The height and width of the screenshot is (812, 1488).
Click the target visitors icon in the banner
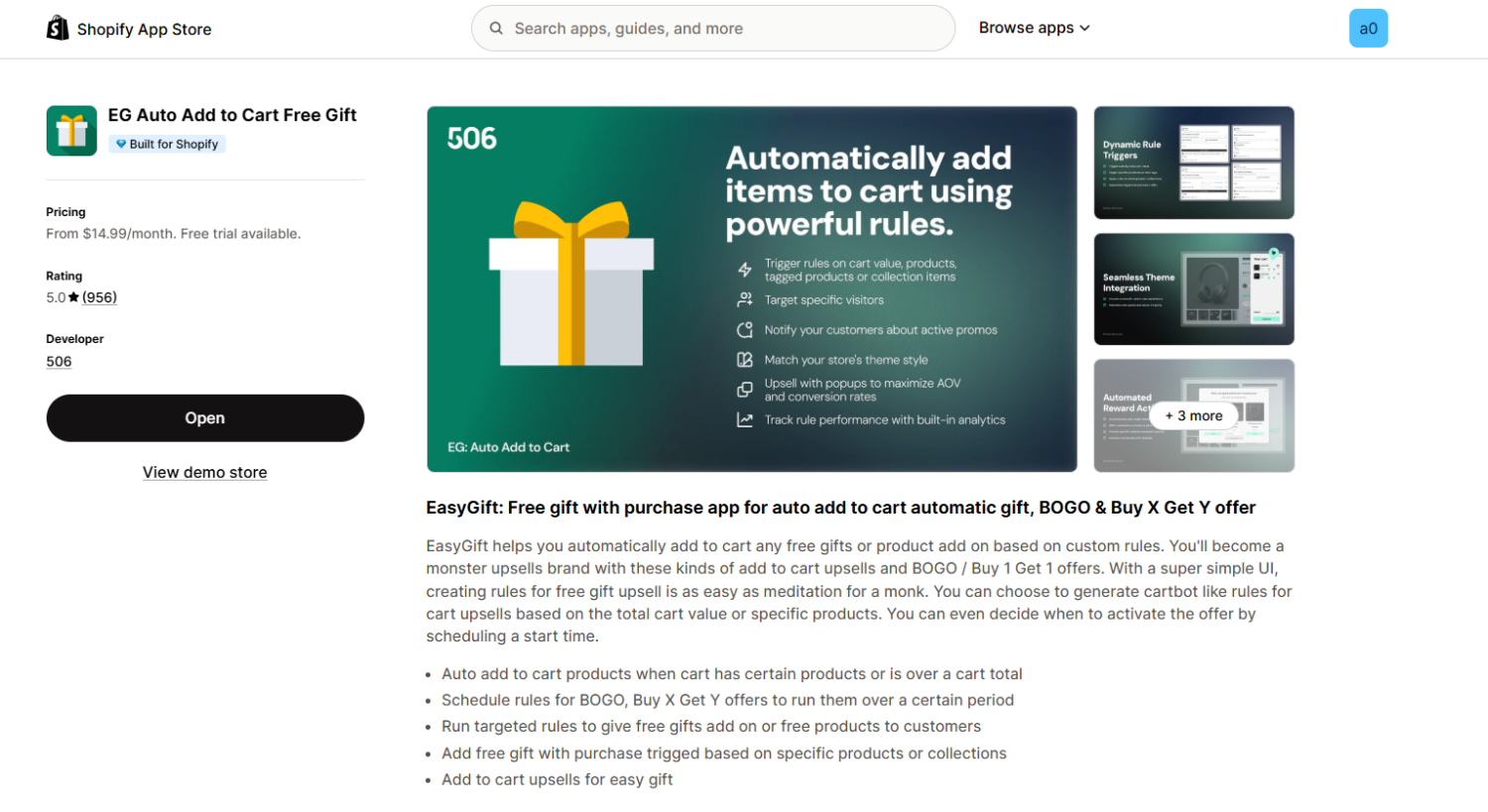coord(744,299)
